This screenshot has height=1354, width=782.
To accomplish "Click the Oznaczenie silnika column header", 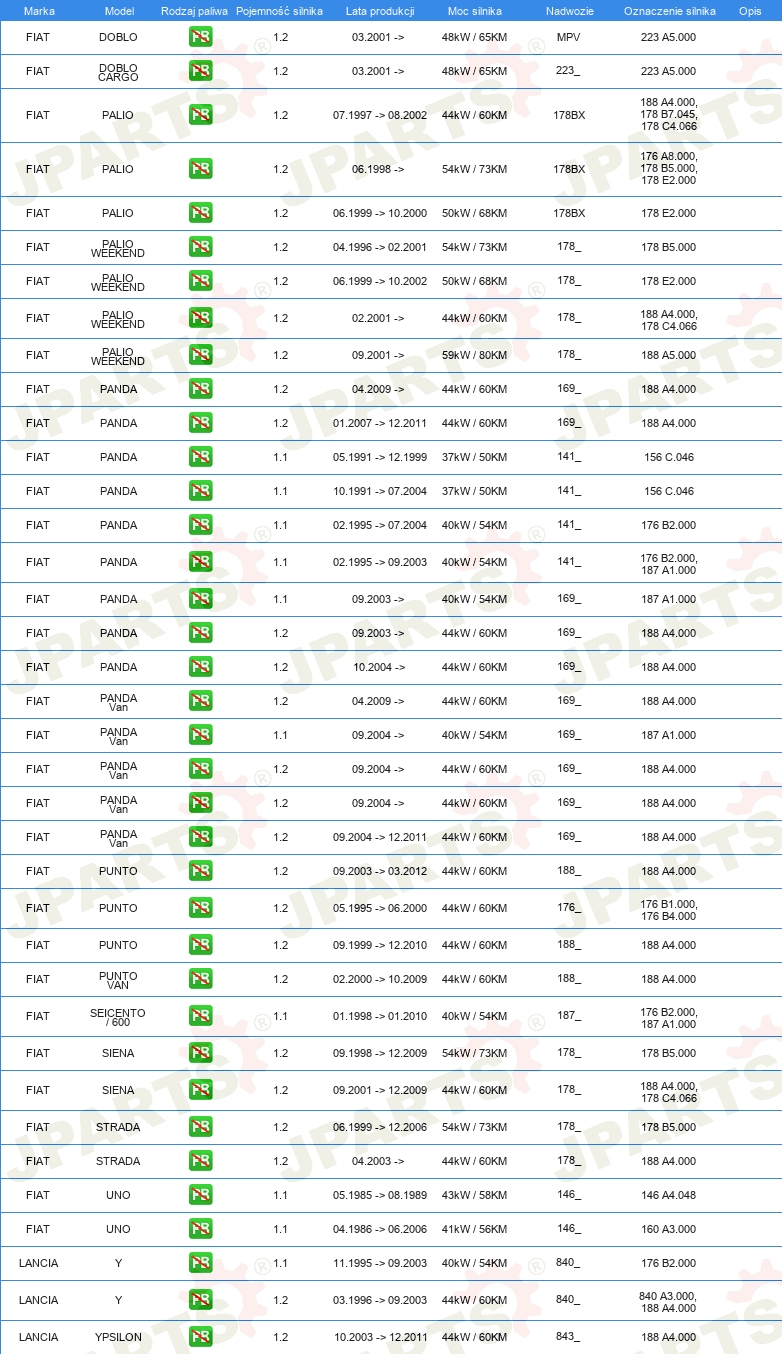I will [x=669, y=10].
